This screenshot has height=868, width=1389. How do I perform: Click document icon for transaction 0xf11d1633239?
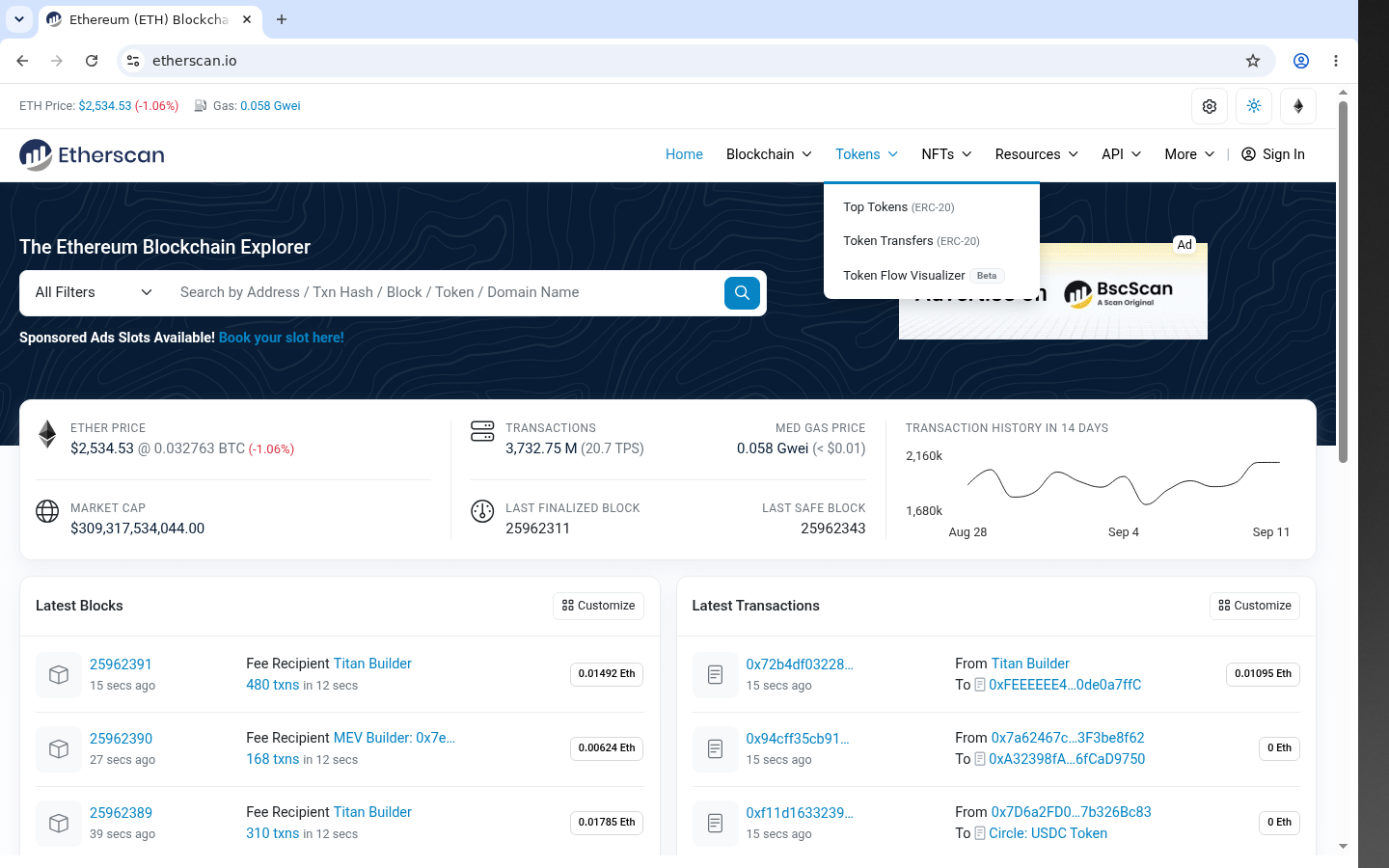(x=715, y=823)
